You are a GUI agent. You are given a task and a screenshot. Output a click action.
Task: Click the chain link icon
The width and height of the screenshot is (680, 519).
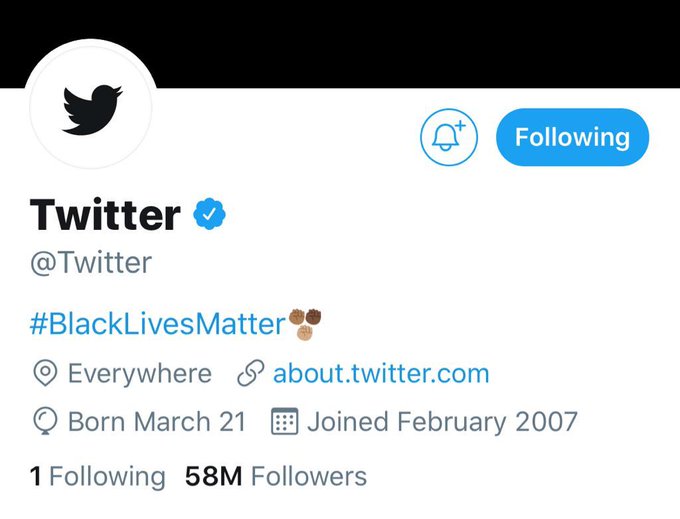[x=251, y=373]
